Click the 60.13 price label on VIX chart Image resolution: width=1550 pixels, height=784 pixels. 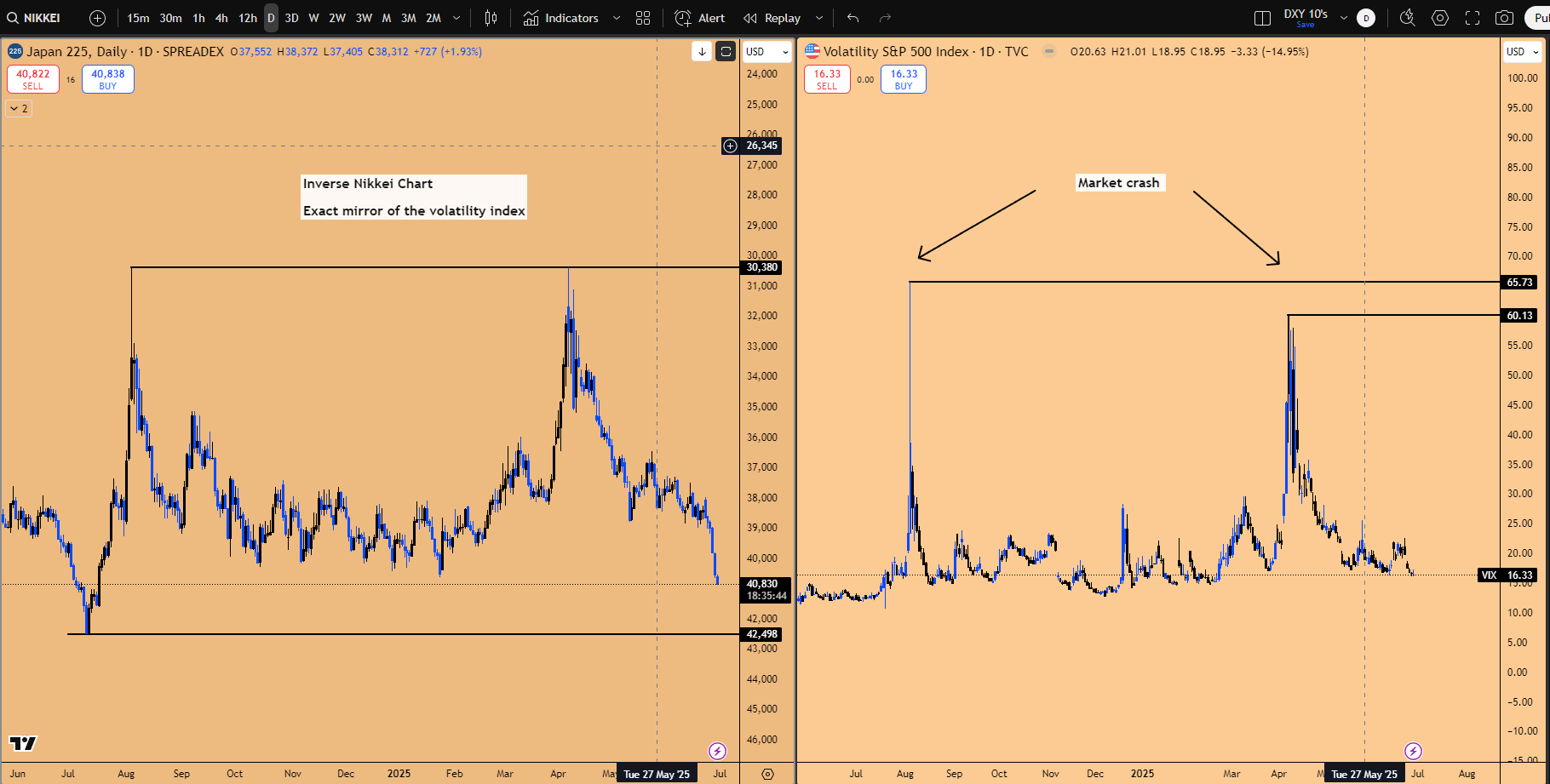click(x=1519, y=316)
